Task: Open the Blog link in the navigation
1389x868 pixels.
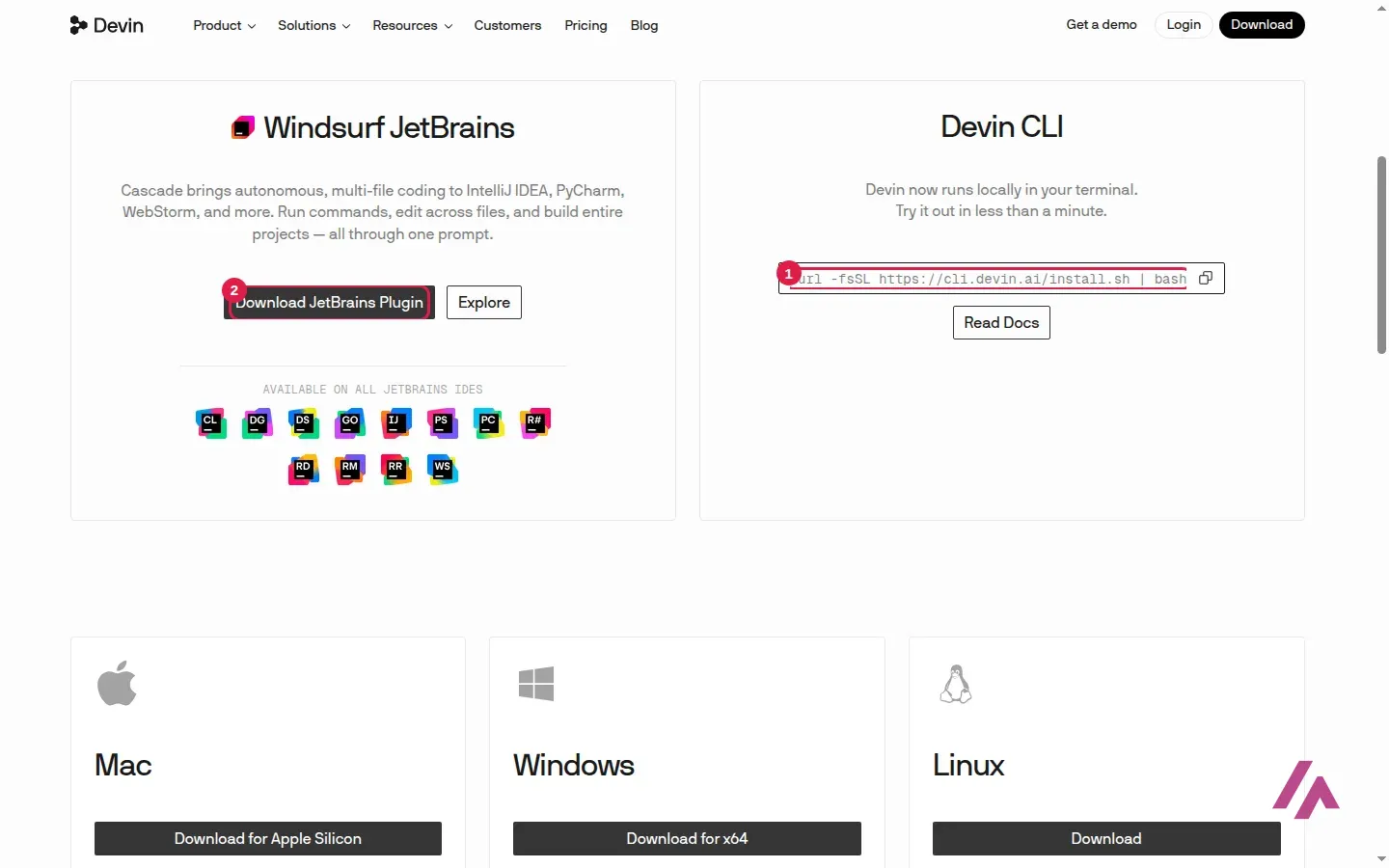Action: (x=644, y=25)
